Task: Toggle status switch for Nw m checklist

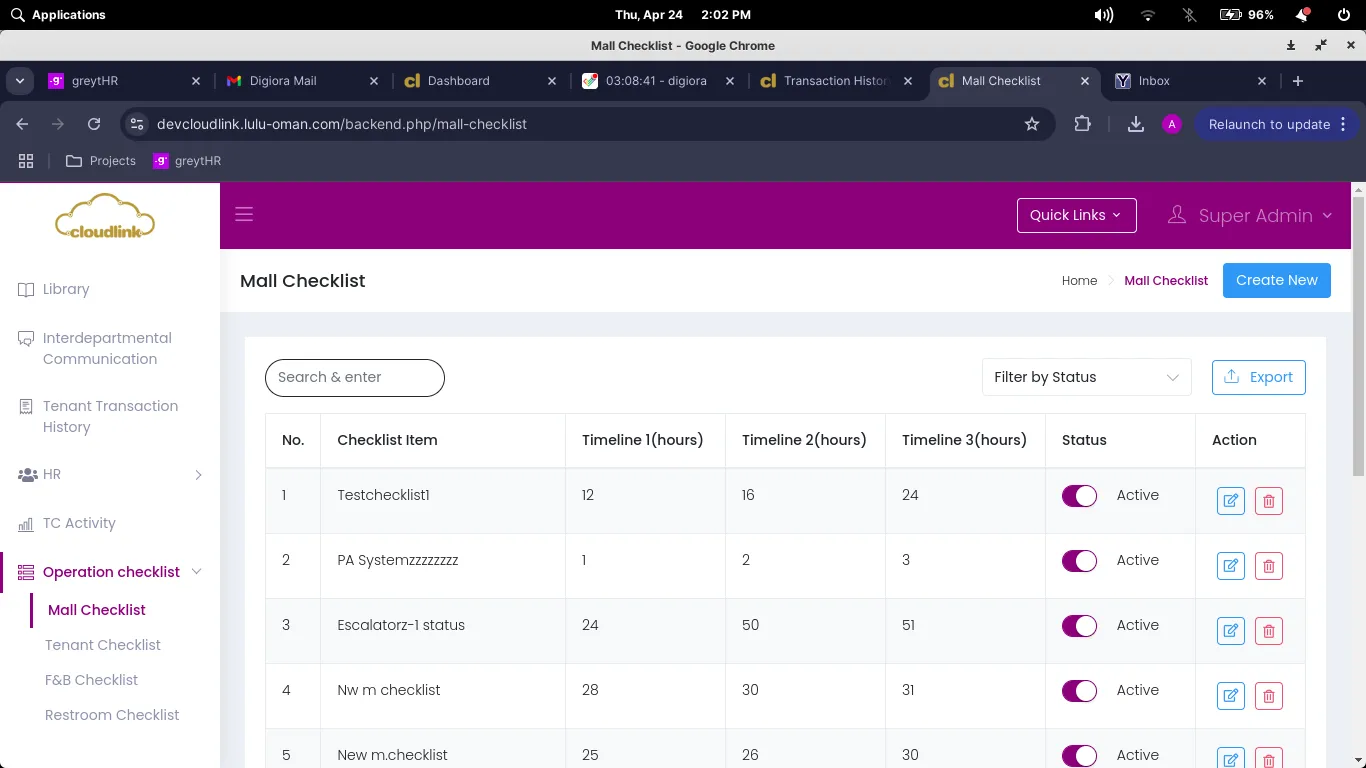Action: click(x=1079, y=691)
